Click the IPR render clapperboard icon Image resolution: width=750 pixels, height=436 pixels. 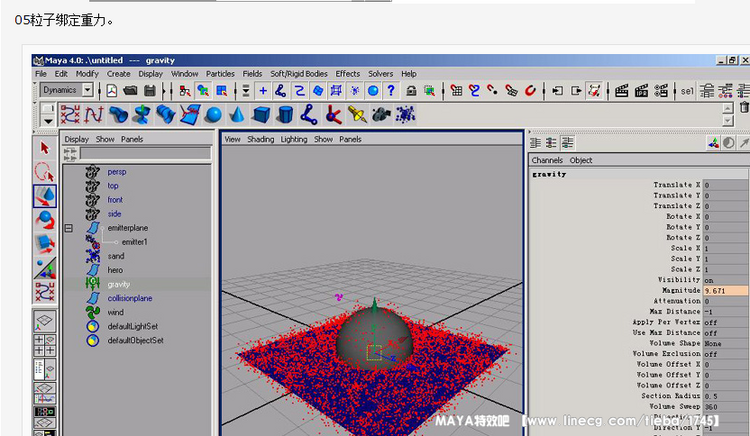[x=641, y=90]
